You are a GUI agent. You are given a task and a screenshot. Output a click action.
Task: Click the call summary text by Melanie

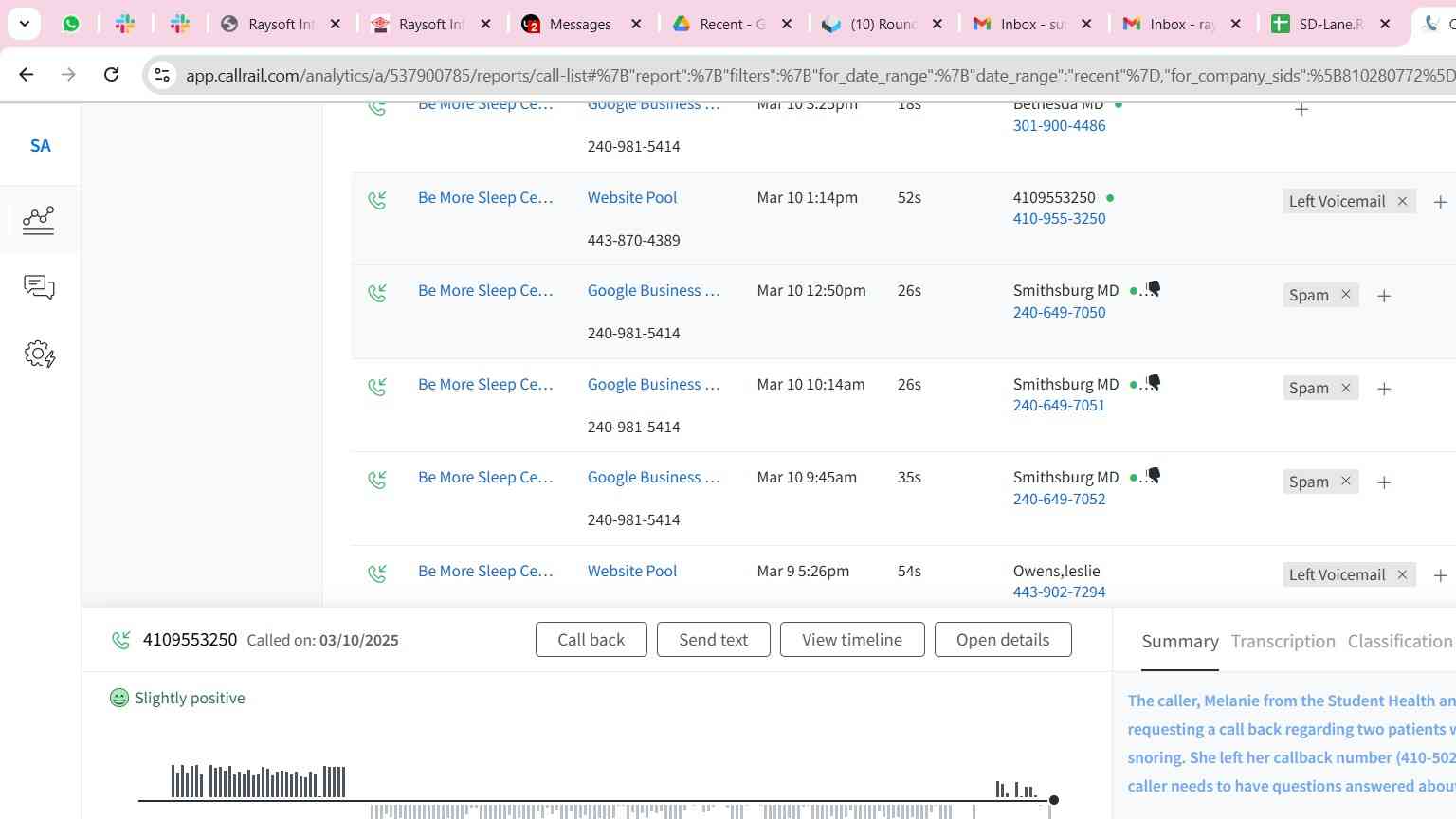point(1291,743)
